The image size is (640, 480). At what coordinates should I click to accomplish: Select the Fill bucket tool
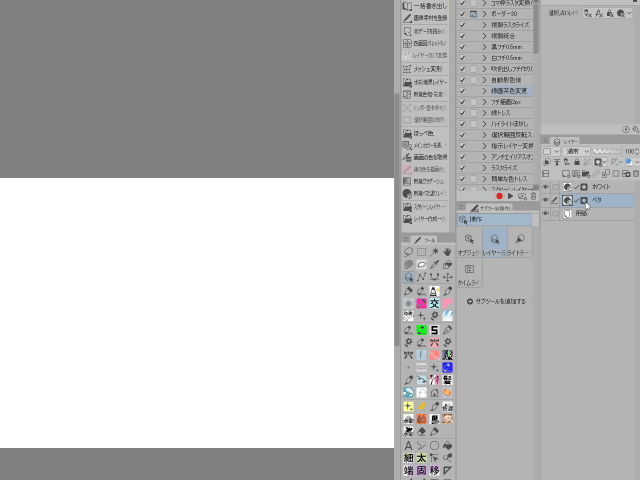(447, 446)
